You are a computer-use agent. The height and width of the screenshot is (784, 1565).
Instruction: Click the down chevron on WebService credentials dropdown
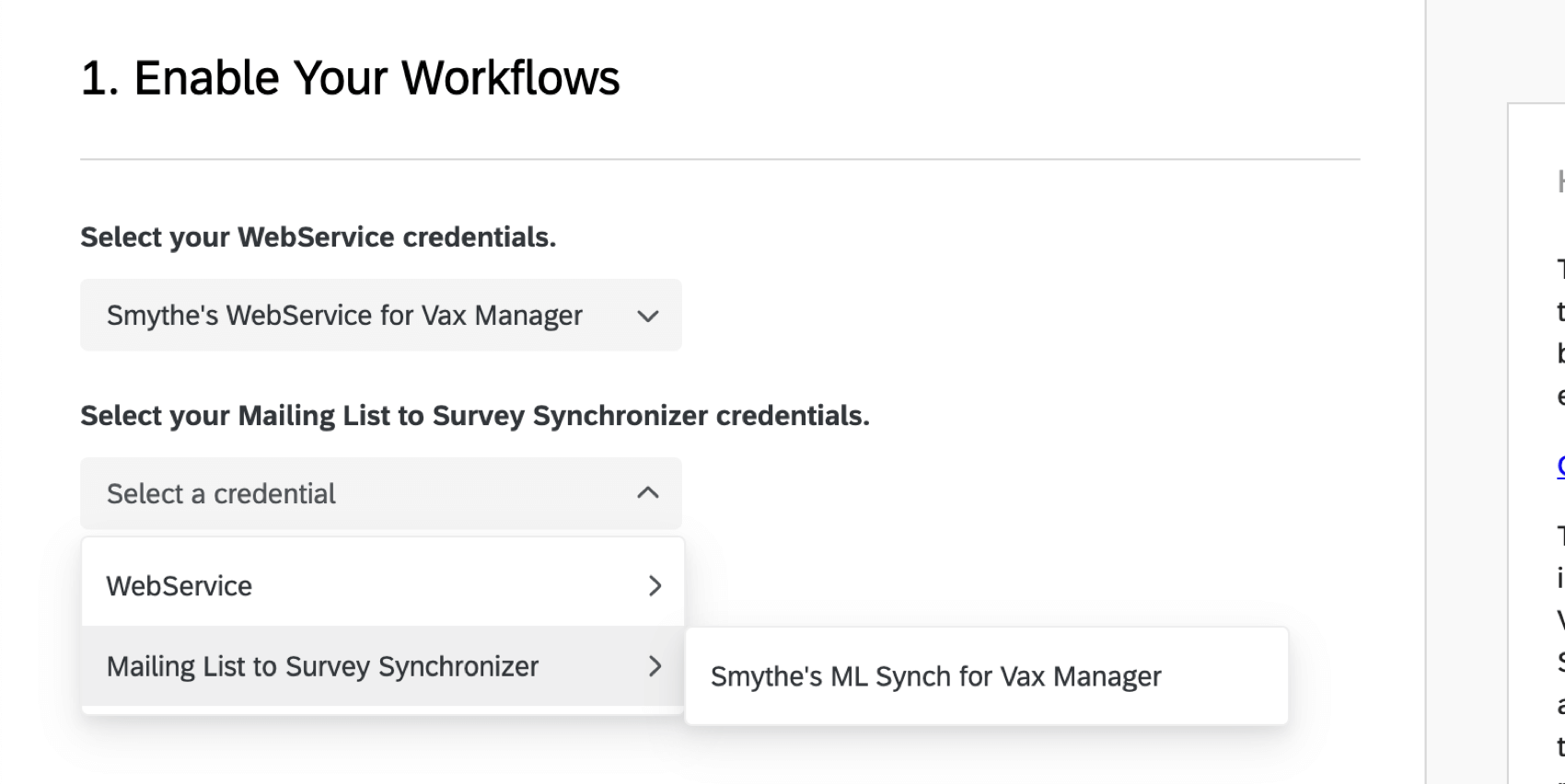(x=648, y=317)
